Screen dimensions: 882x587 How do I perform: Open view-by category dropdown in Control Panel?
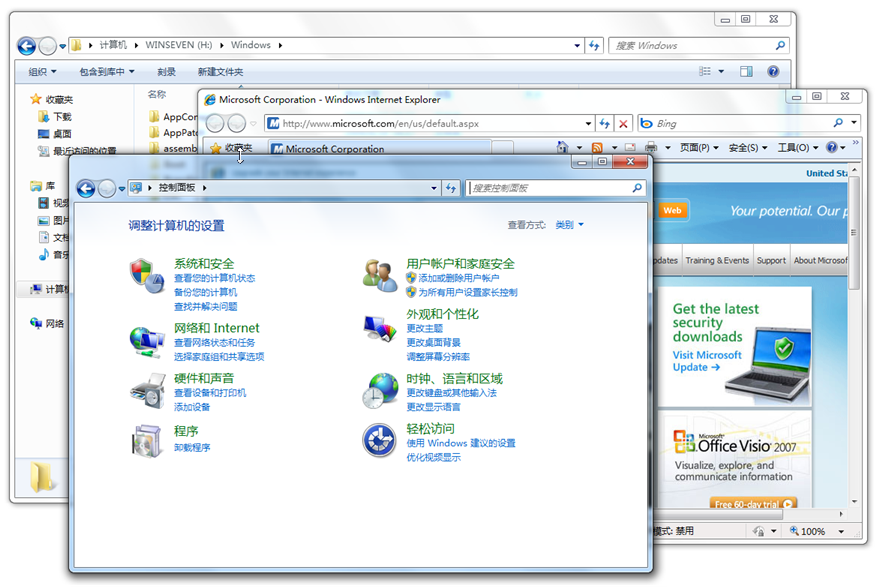point(570,225)
